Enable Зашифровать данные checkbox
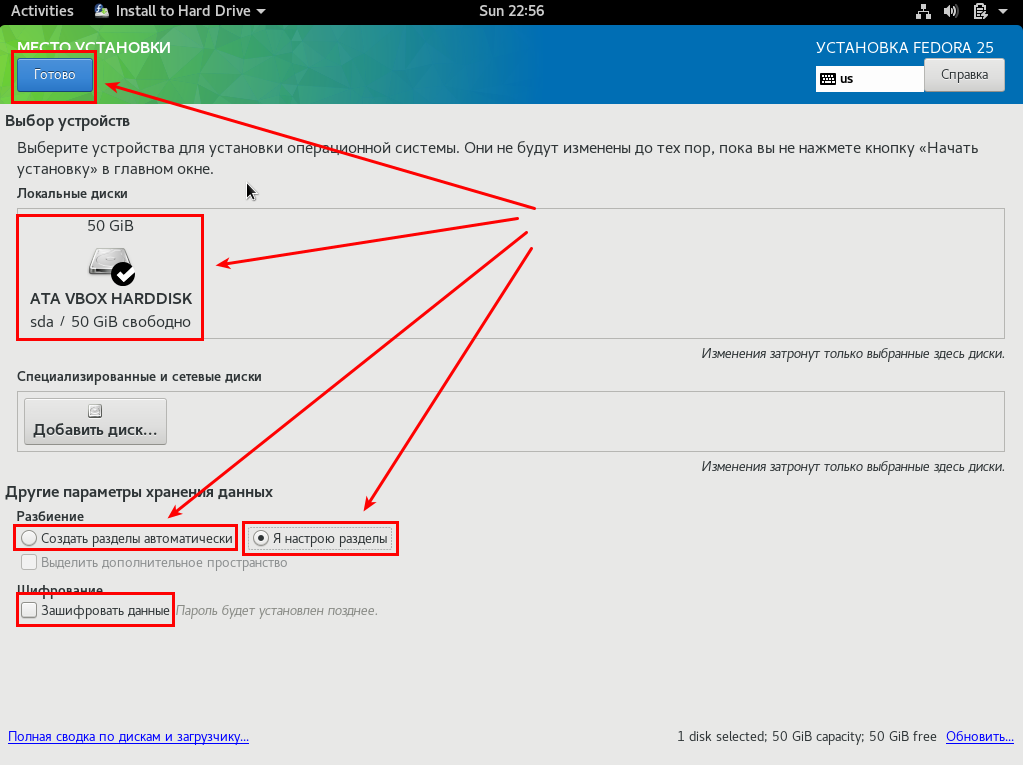Screen dimensions: 1023x765 (x=30, y=610)
